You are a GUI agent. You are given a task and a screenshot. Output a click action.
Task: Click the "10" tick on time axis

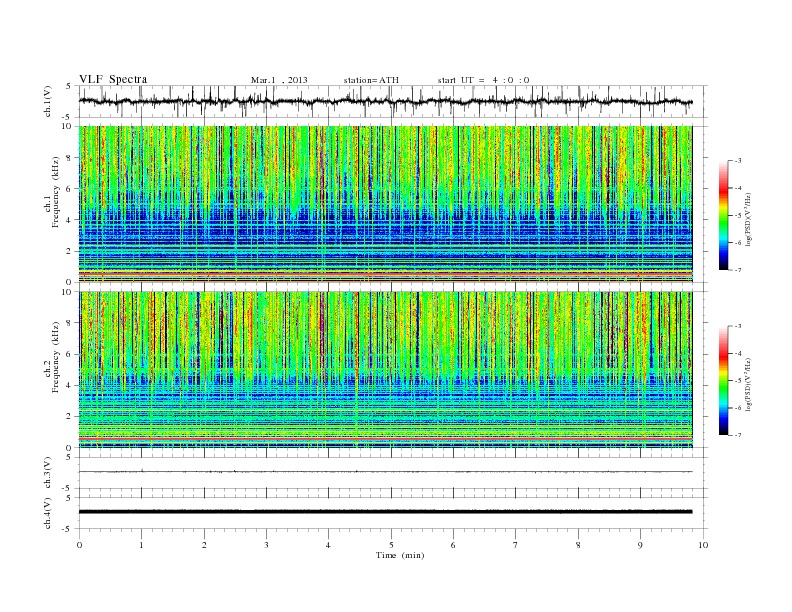point(703,545)
